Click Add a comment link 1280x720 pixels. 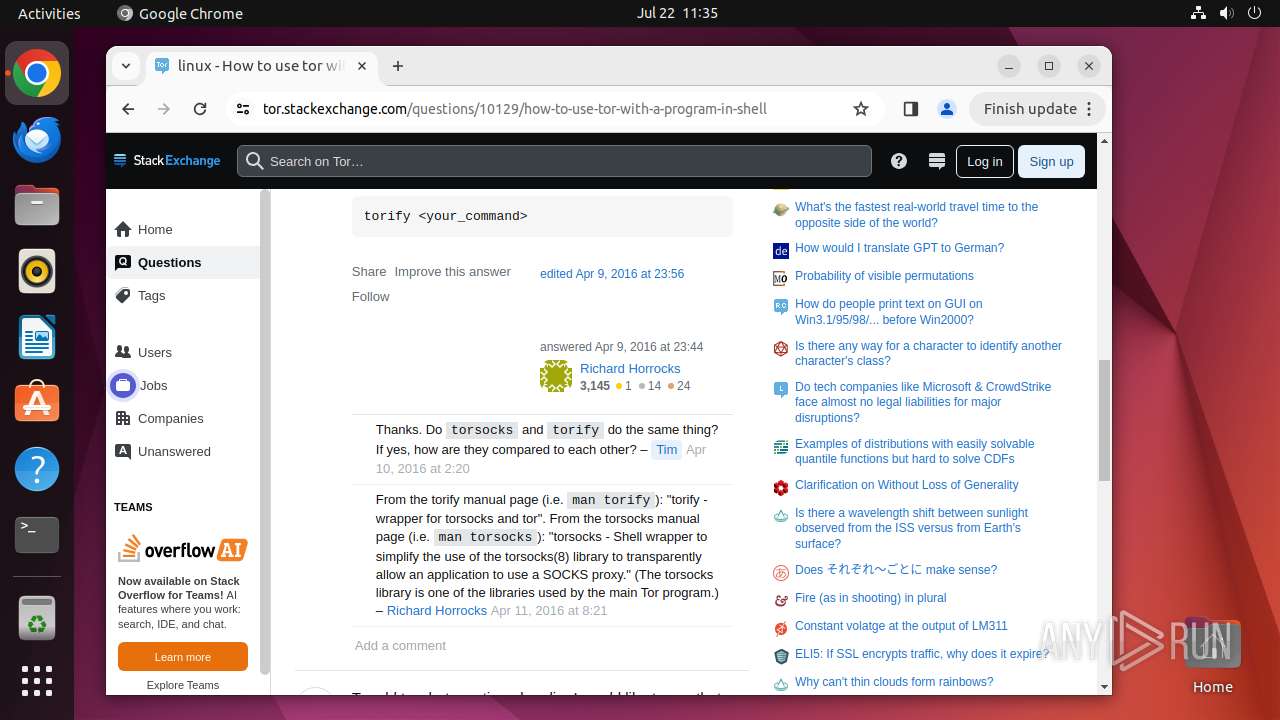pyautogui.click(x=400, y=645)
